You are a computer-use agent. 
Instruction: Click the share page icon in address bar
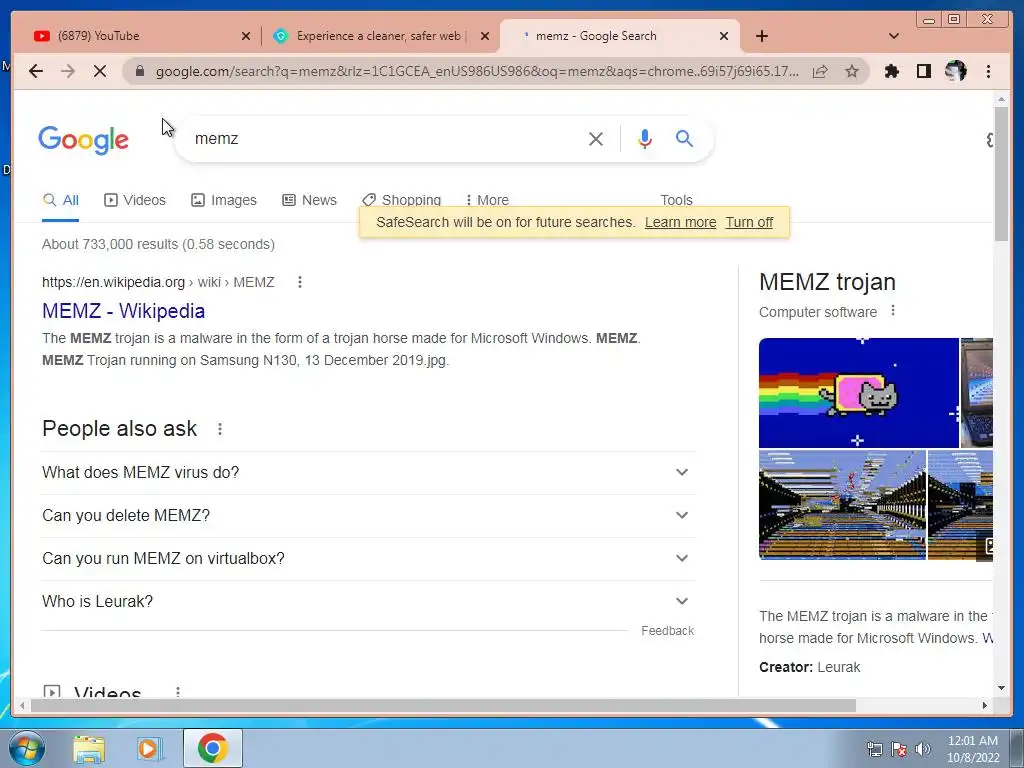click(x=820, y=71)
